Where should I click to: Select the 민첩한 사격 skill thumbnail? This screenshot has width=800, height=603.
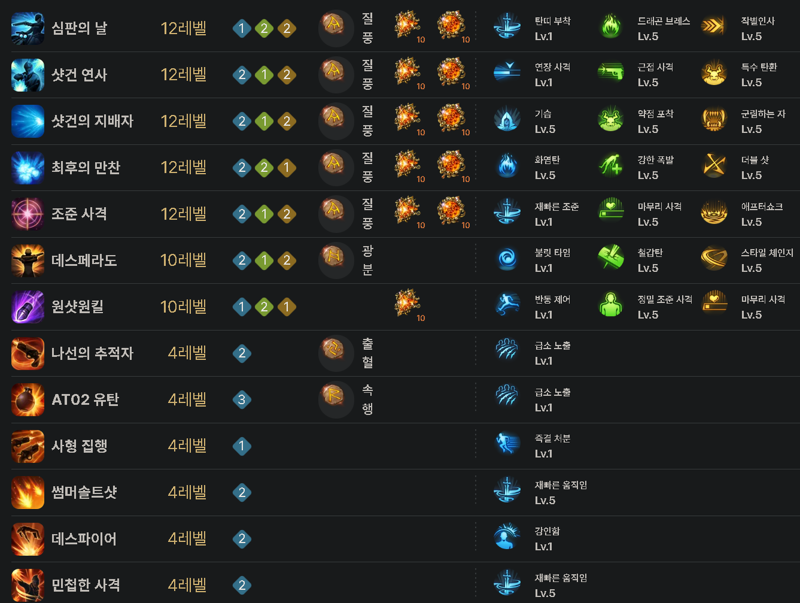pos(28,585)
